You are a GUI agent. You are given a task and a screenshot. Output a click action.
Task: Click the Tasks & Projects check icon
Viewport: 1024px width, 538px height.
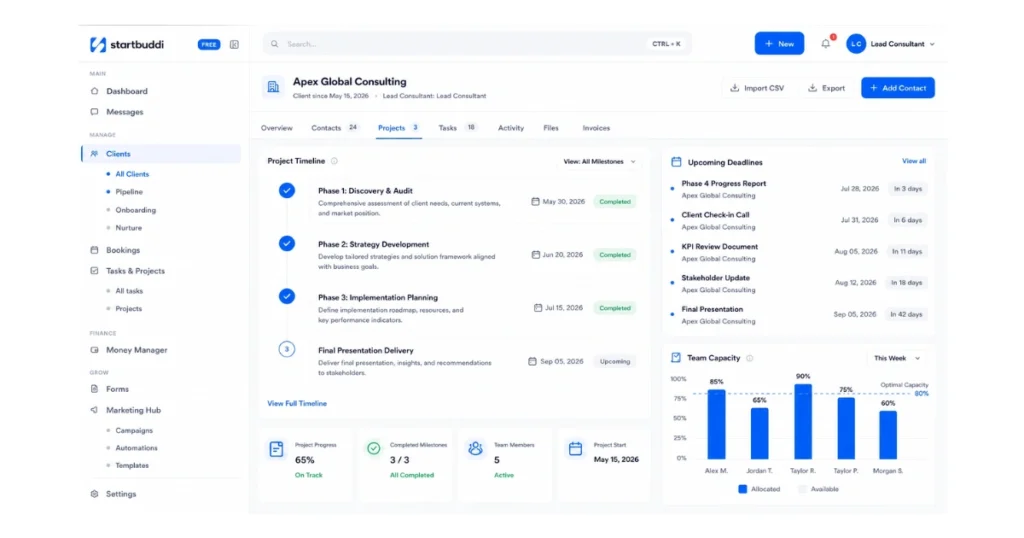click(95, 270)
